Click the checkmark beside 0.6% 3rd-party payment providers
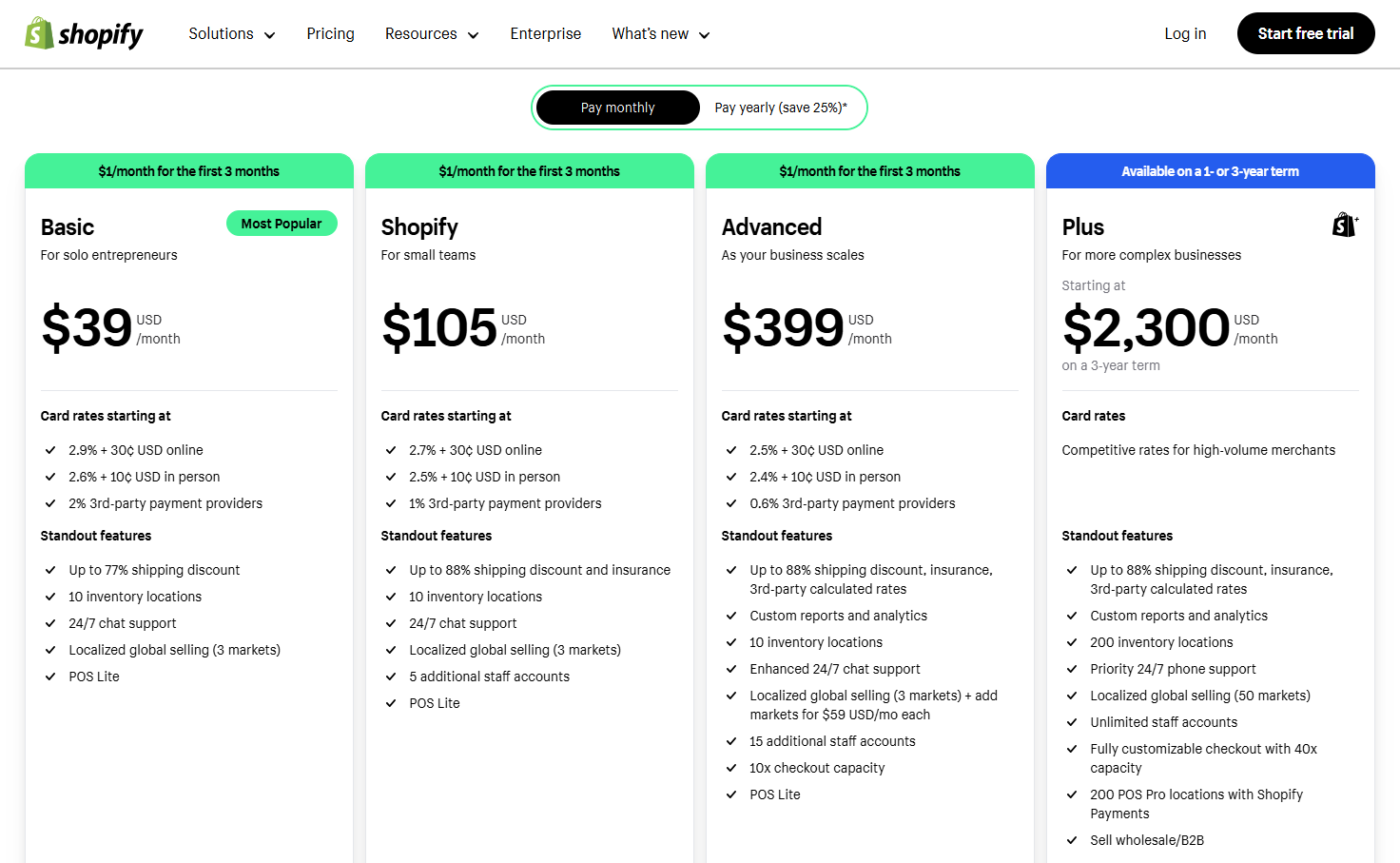The image size is (1400, 863). [x=731, y=503]
